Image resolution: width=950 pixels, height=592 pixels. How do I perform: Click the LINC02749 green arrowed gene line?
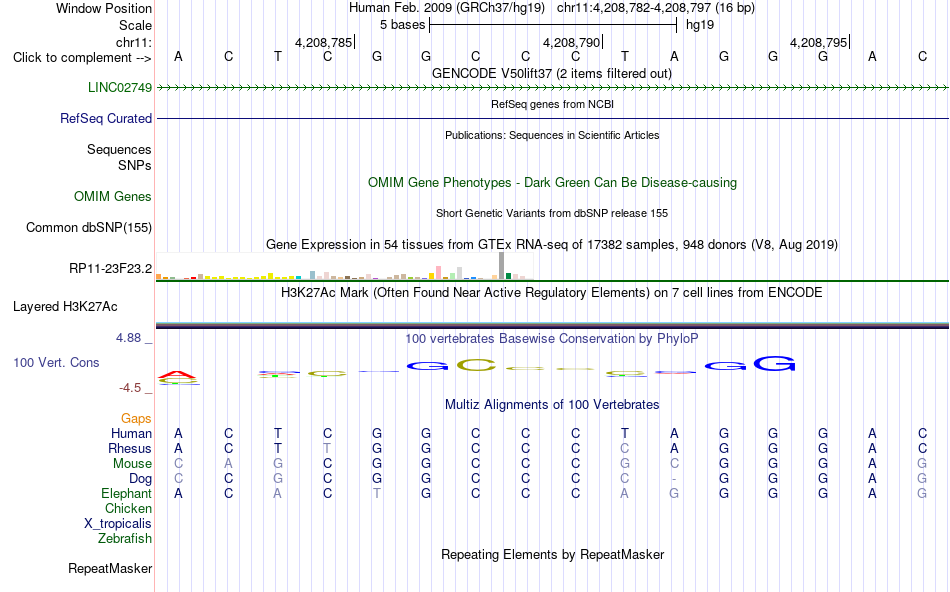(x=552, y=88)
